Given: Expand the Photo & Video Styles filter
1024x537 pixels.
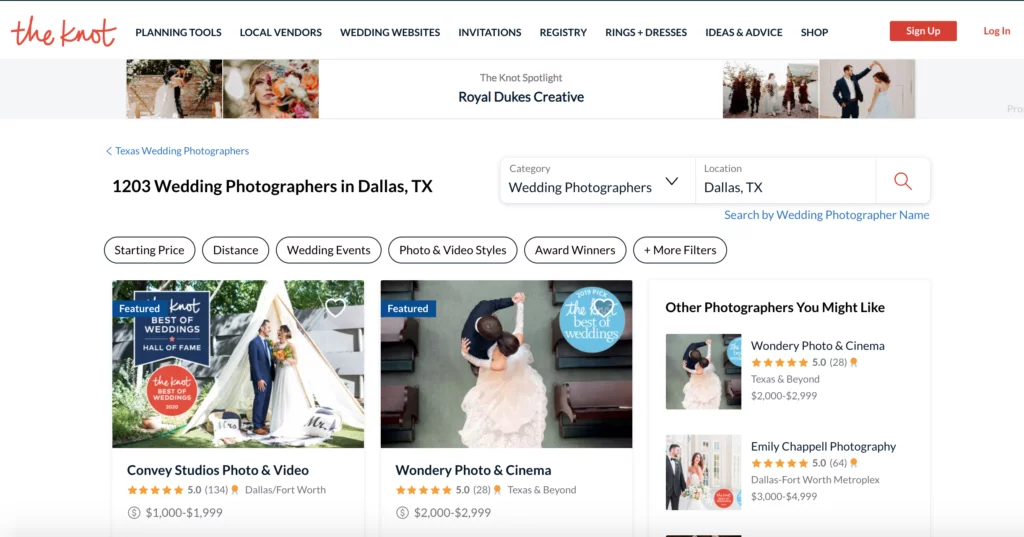Looking at the screenshot, I should point(452,250).
